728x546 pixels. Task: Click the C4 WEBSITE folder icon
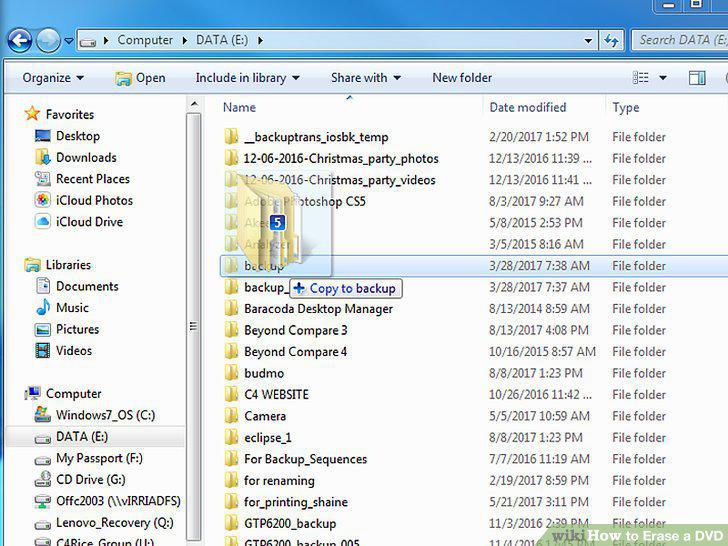click(x=231, y=394)
